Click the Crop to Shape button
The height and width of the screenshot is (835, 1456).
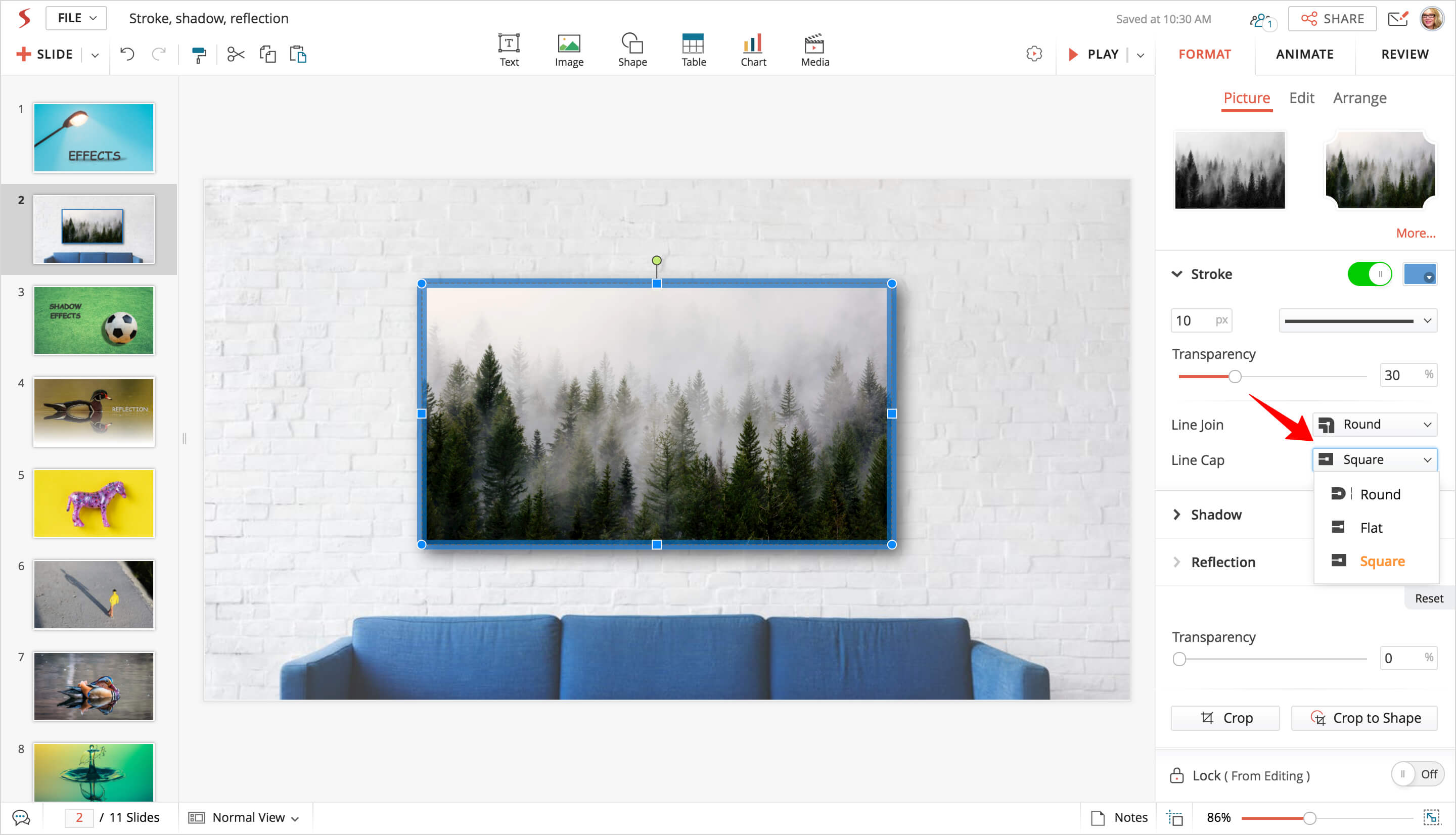click(x=1364, y=718)
